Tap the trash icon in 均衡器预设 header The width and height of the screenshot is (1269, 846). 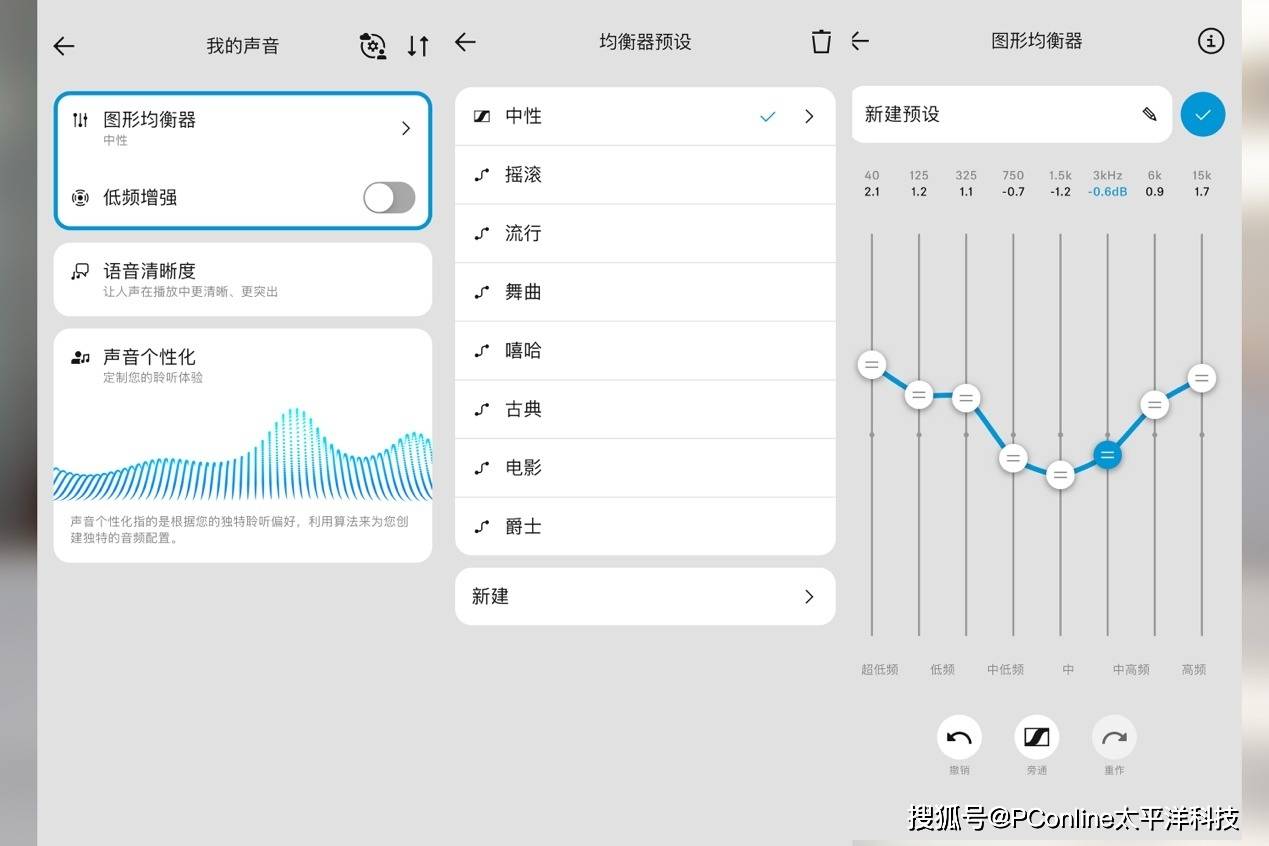(x=821, y=42)
